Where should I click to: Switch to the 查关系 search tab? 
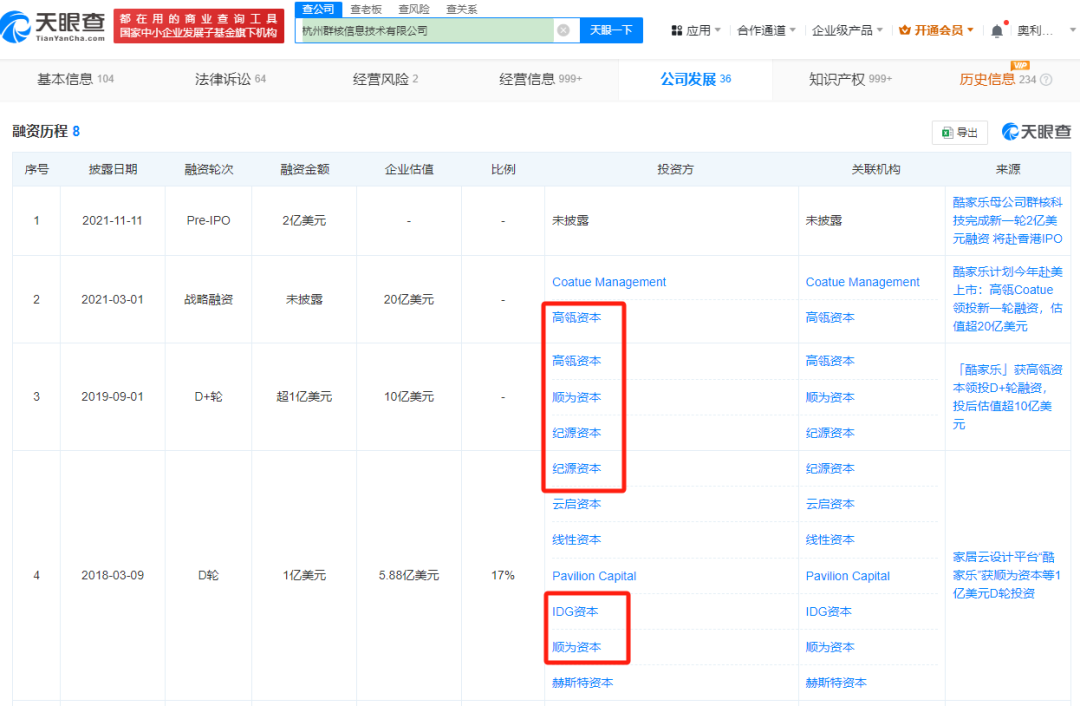(x=461, y=9)
